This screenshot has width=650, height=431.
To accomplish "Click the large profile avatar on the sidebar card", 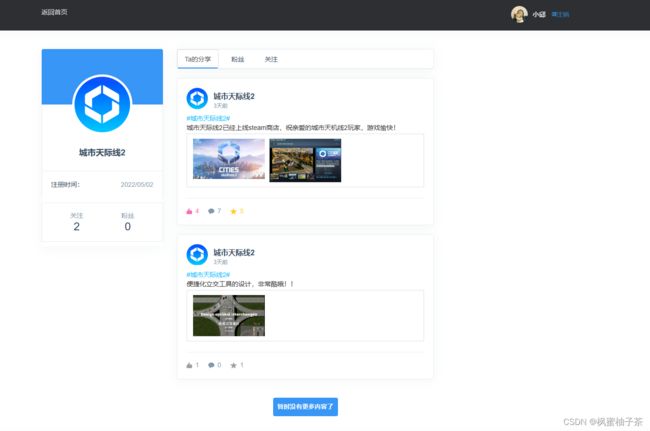I will point(102,104).
